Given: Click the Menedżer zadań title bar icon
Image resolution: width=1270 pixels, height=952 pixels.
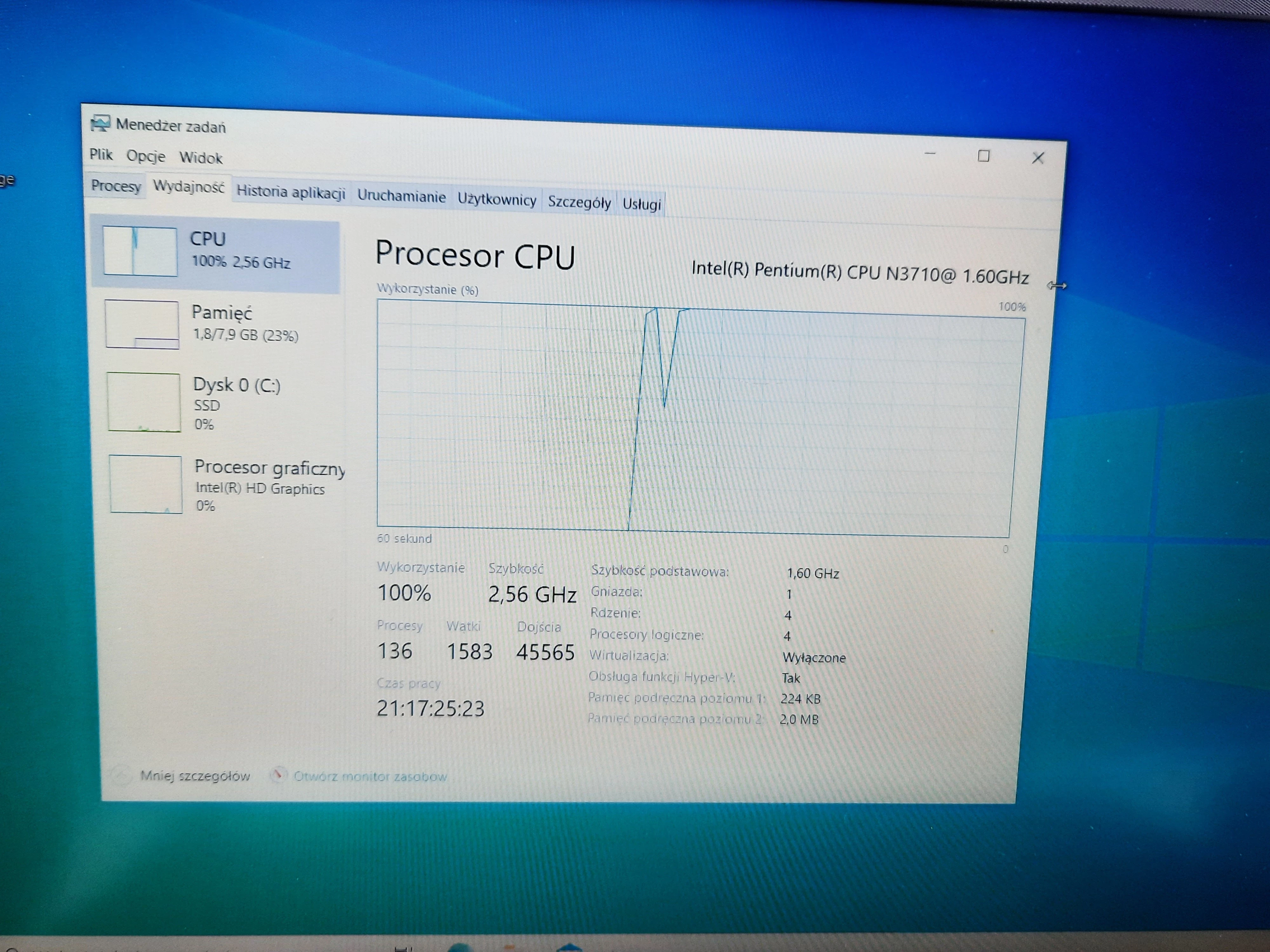Looking at the screenshot, I should point(100,123).
